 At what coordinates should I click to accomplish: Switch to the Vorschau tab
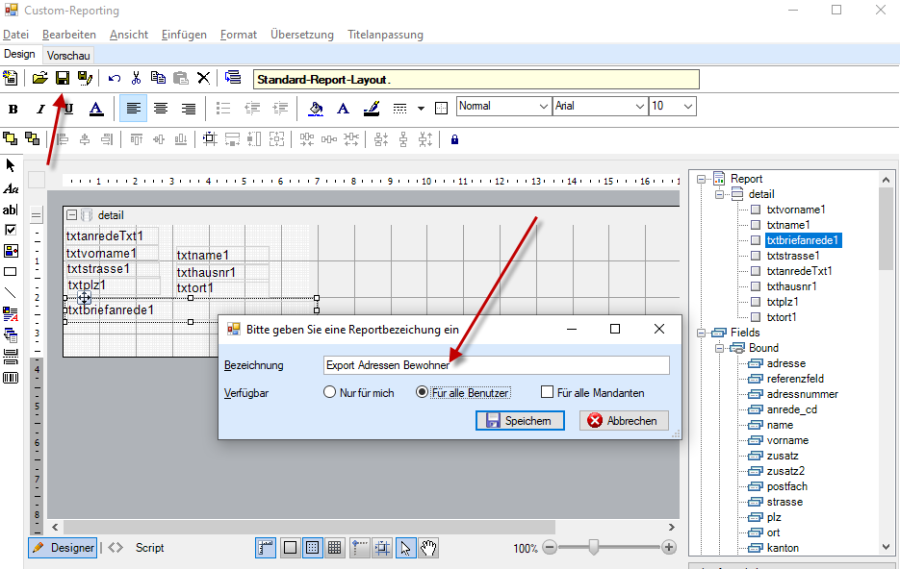(68, 56)
